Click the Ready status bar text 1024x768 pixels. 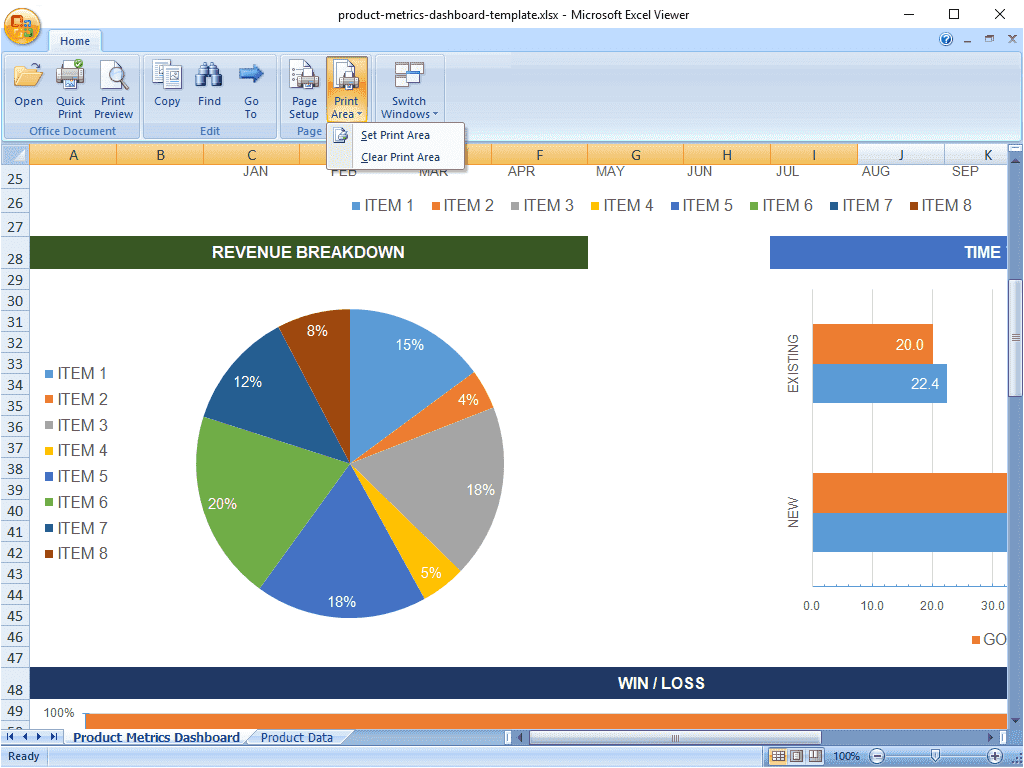[24, 756]
